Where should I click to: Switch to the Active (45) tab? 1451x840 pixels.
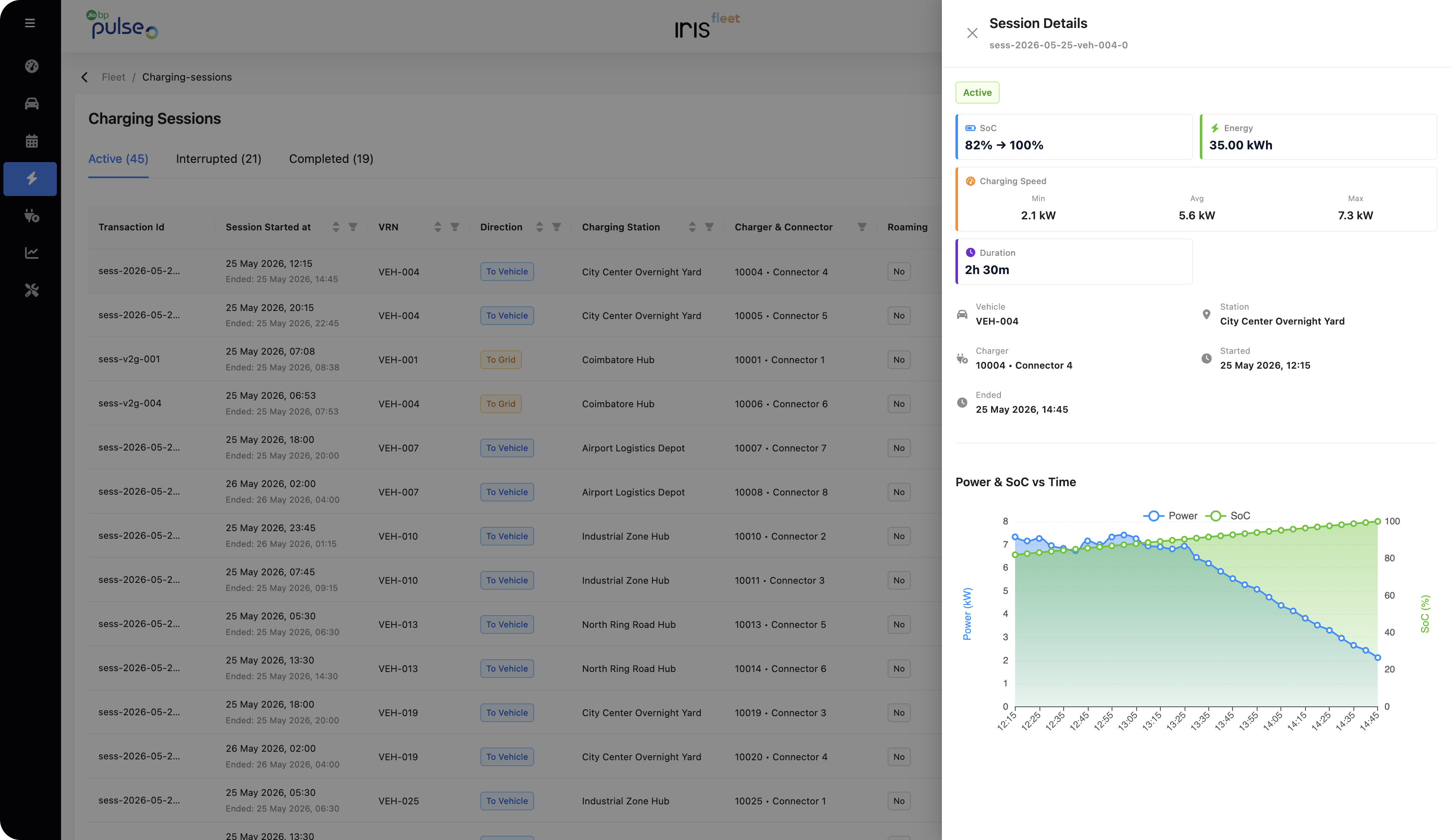[x=118, y=159]
